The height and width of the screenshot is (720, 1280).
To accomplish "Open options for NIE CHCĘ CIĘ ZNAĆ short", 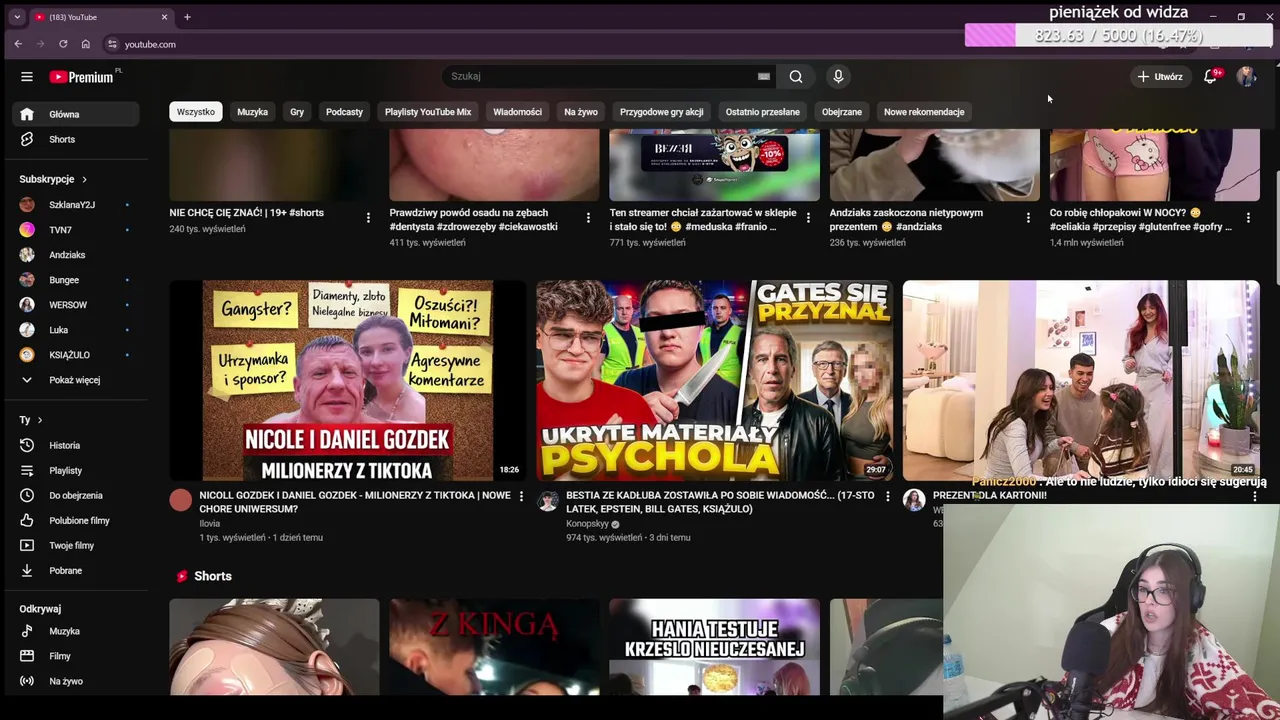I will [368, 217].
